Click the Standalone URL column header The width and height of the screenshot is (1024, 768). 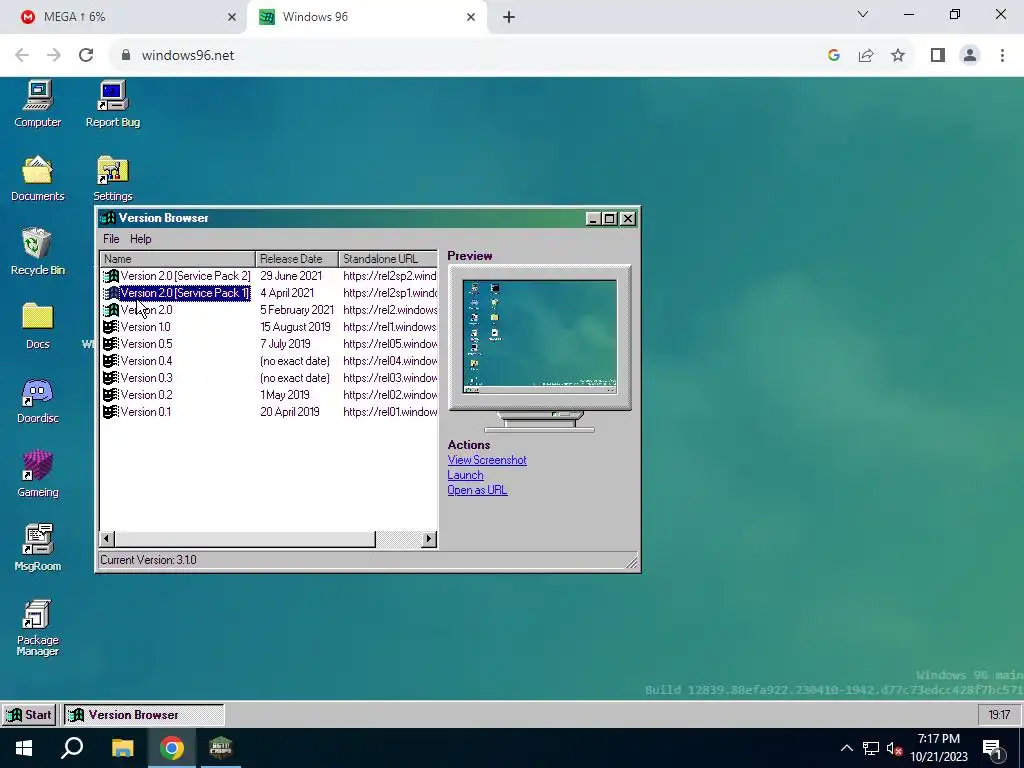[388, 259]
